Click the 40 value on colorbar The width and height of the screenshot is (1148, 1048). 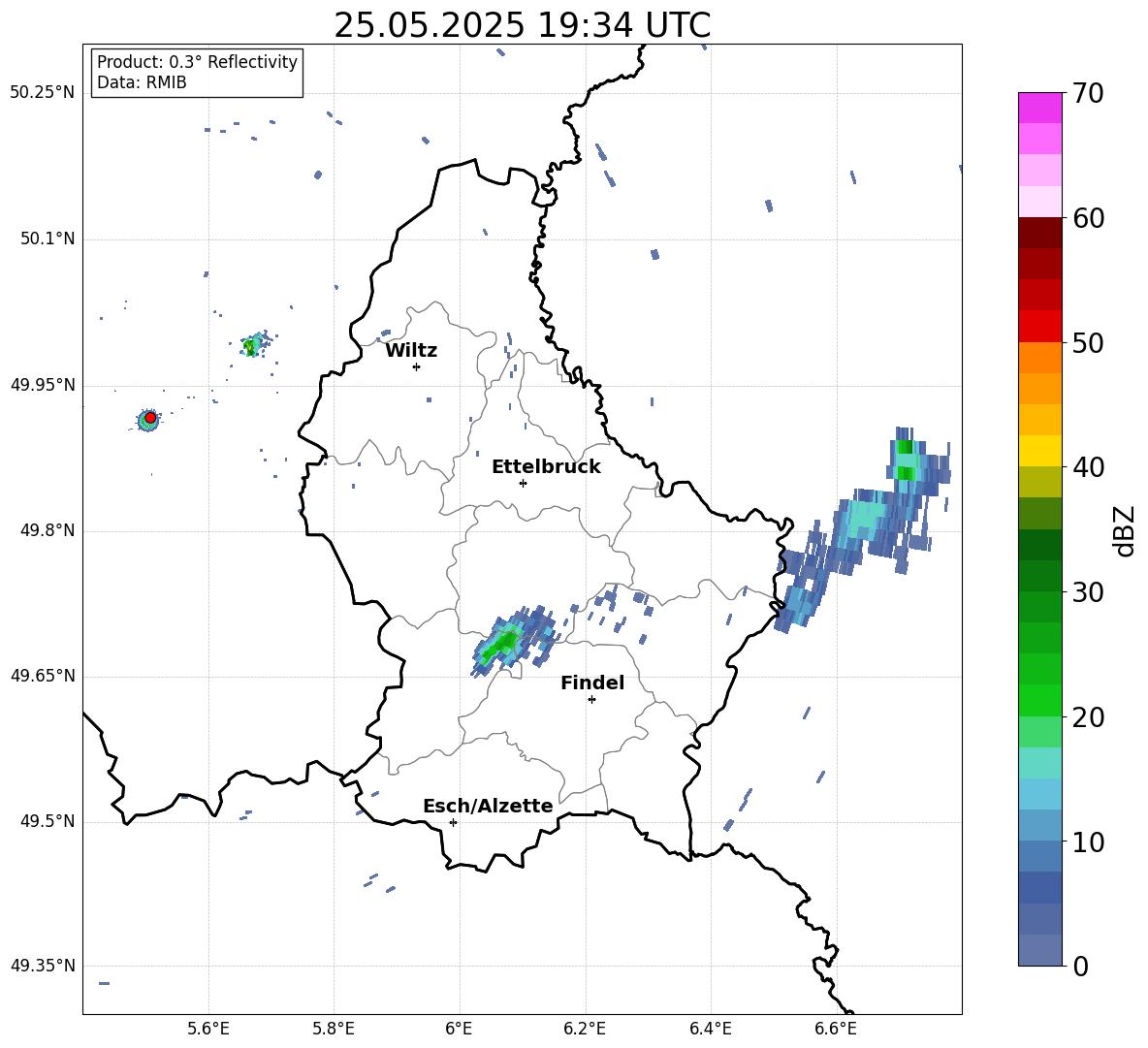(x=1088, y=467)
